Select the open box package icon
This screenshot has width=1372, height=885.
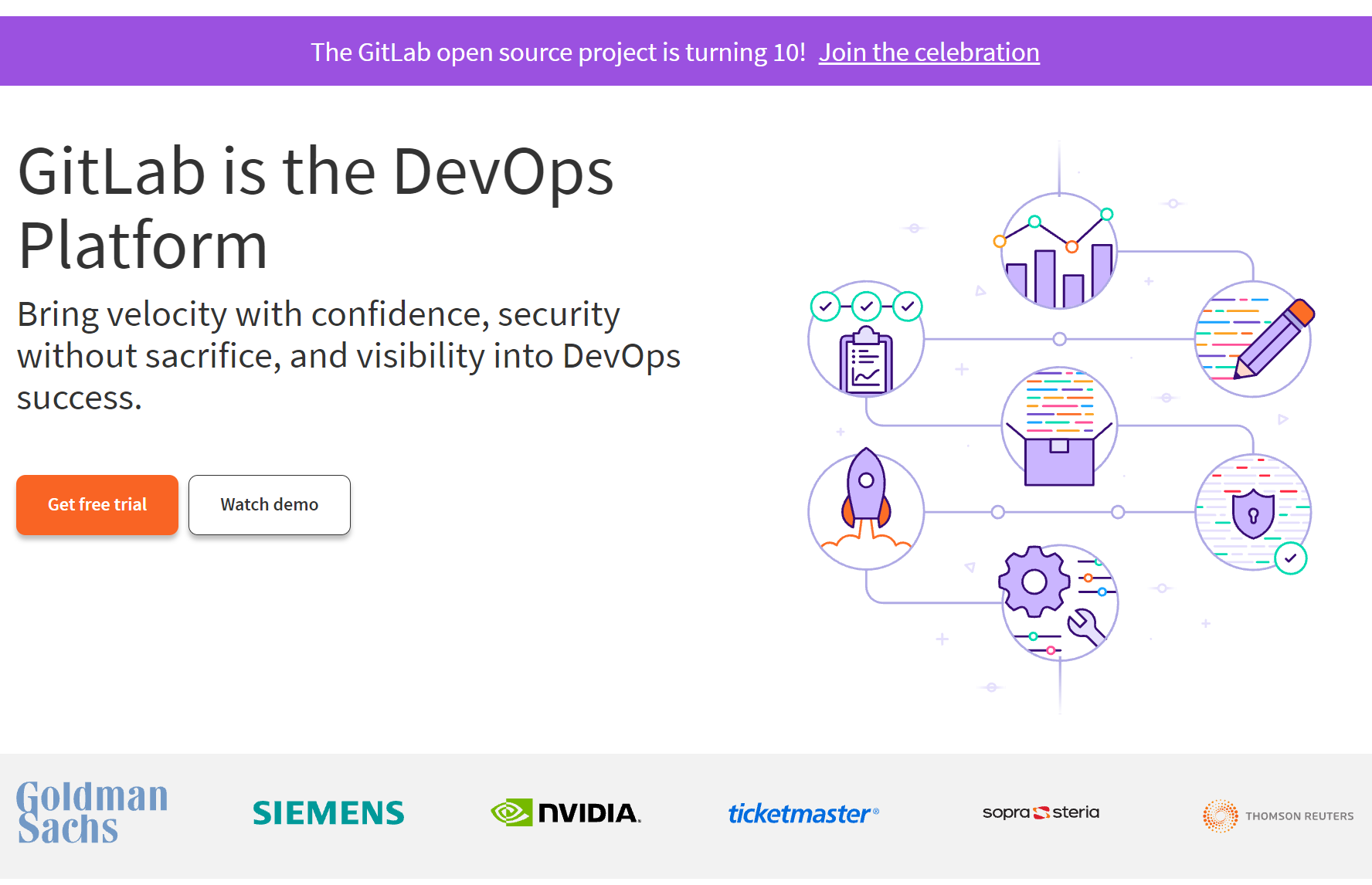(1059, 426)
